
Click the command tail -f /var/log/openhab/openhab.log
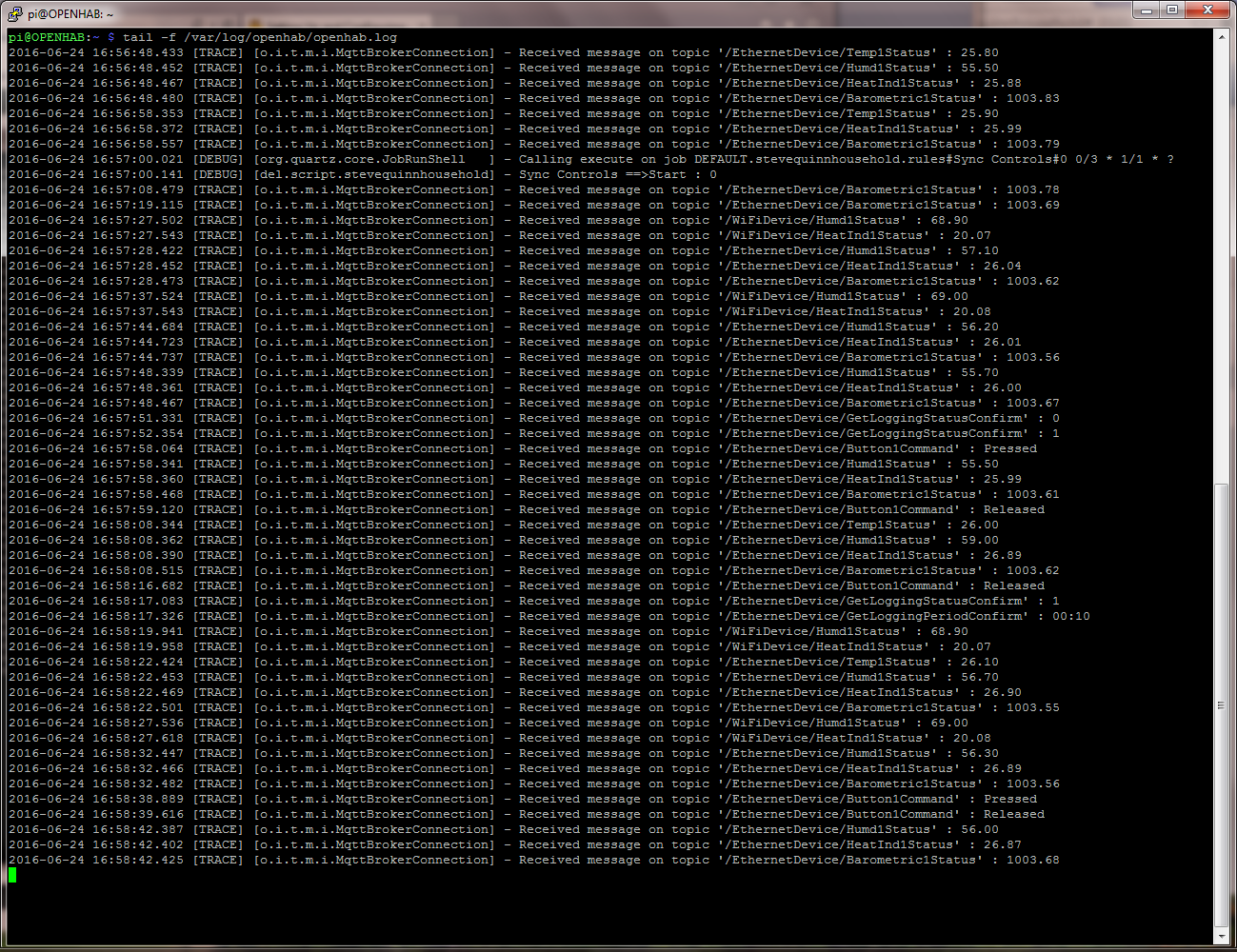260,37
